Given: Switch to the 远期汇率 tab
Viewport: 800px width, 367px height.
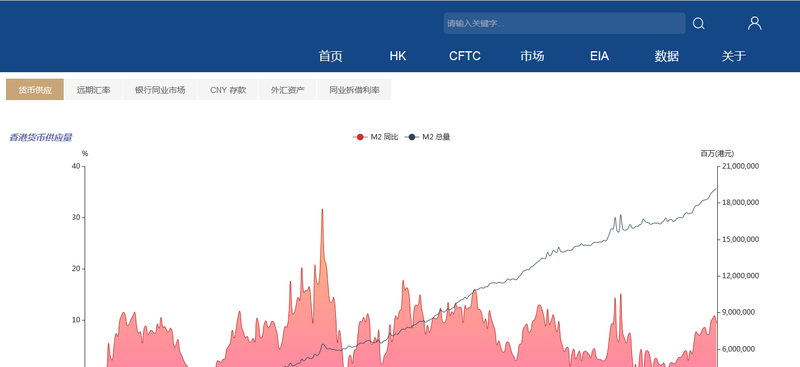Looking at the screenshot, I should (x=93, y=90).
